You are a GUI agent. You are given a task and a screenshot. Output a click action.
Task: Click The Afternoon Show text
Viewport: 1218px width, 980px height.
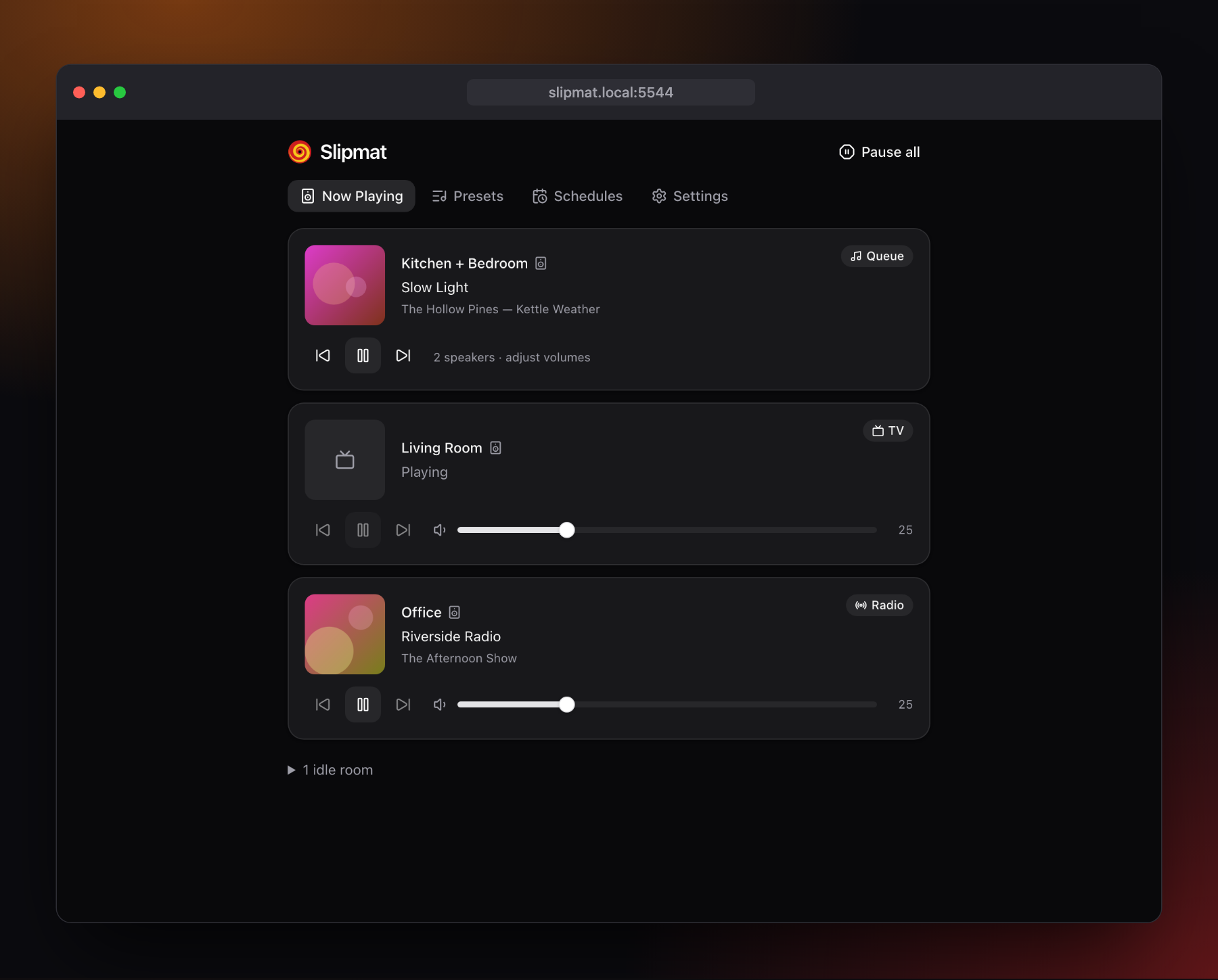click(x=459, y=658)
